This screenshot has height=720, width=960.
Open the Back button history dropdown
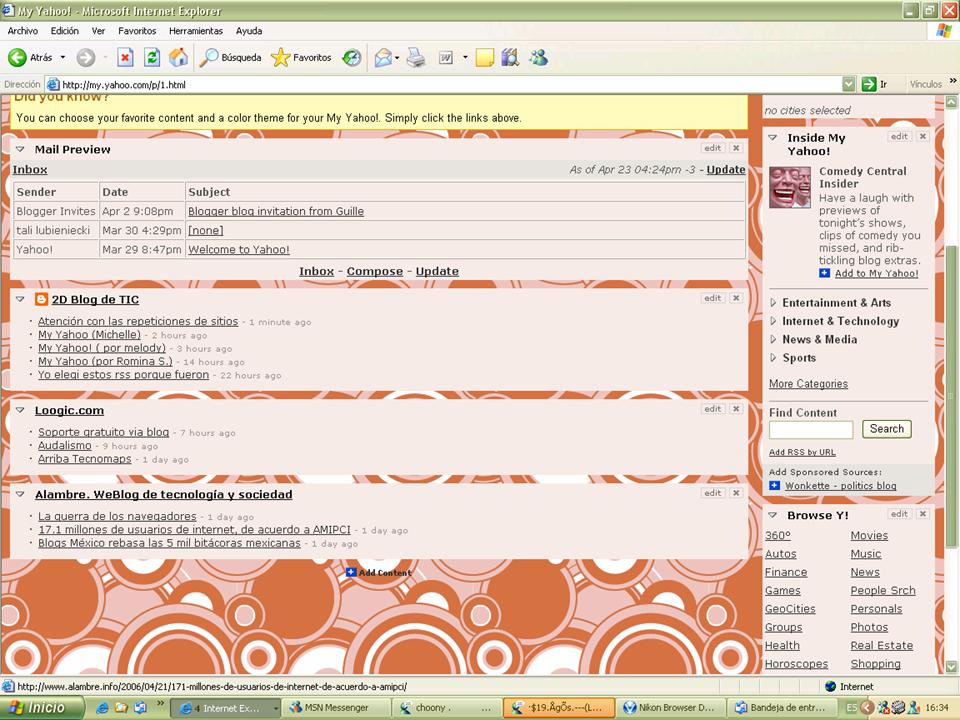pos(63,58)
